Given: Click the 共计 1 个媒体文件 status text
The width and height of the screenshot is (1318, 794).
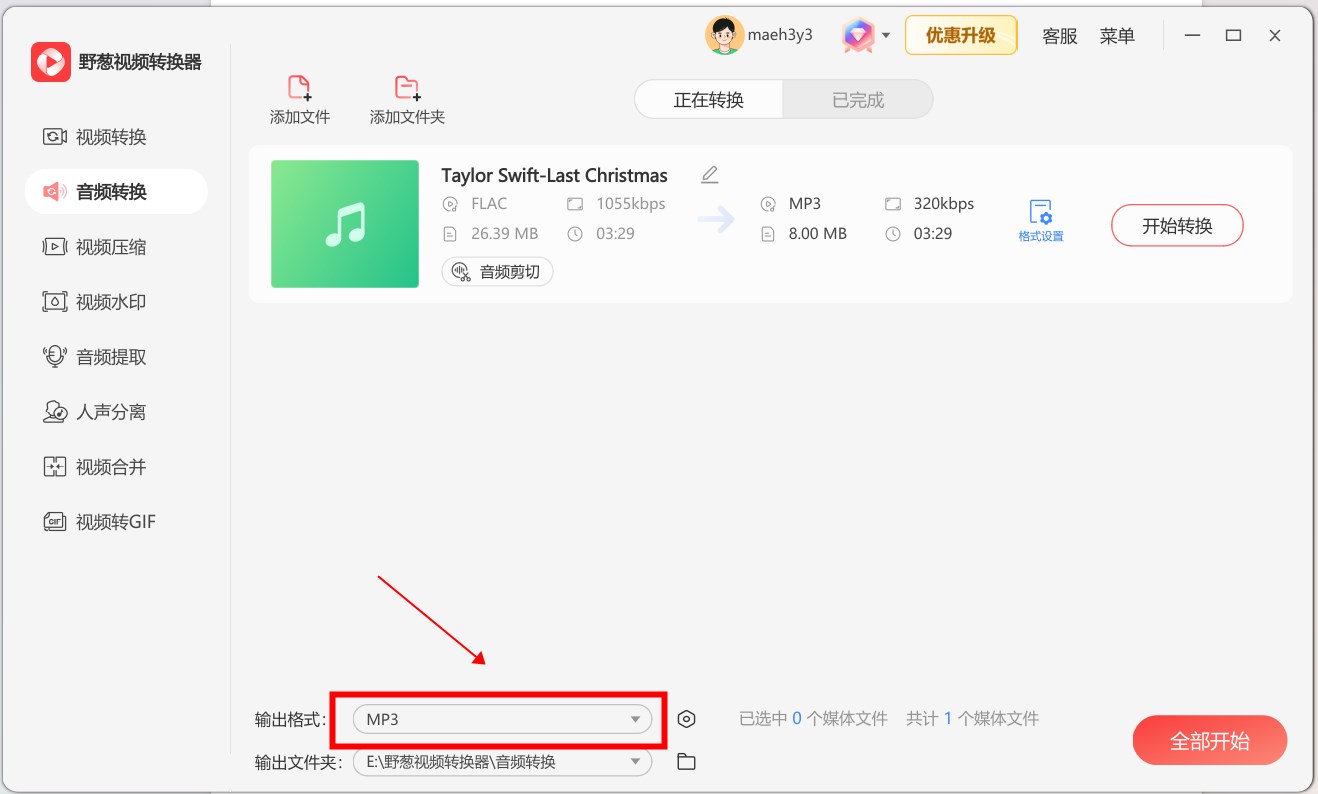Looking at the screenshot, I should pos(972,719).
